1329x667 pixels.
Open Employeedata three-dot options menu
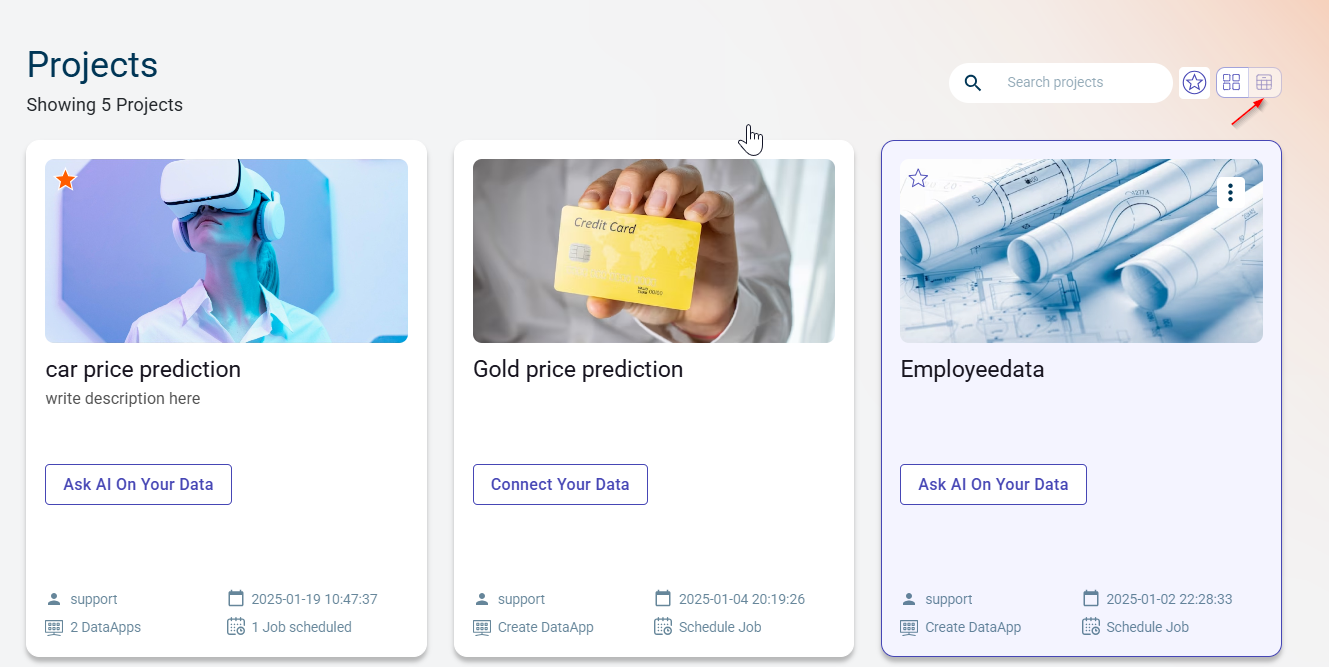tap(1230, 192)
